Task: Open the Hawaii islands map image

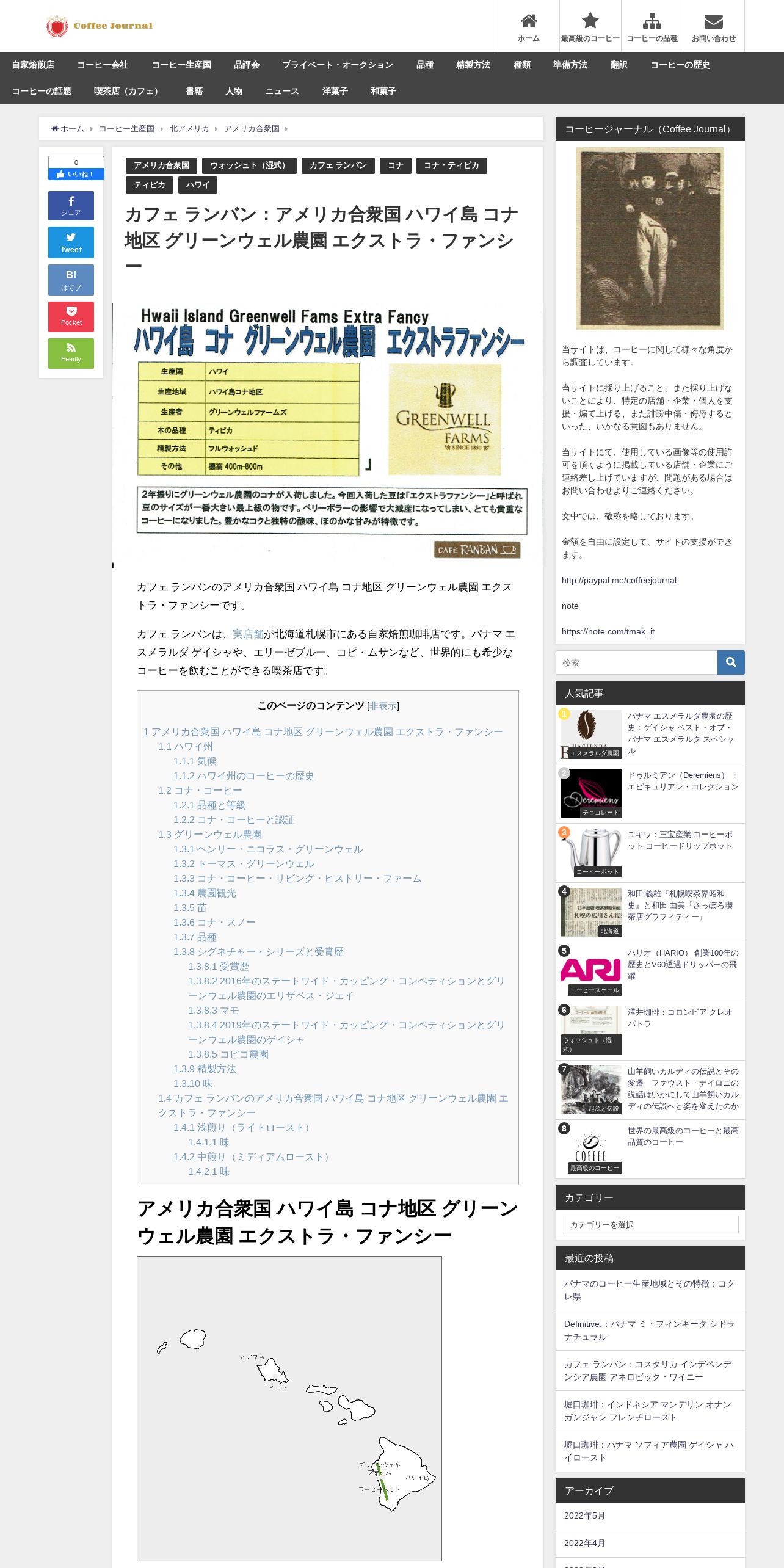Action: [289, 1409]
